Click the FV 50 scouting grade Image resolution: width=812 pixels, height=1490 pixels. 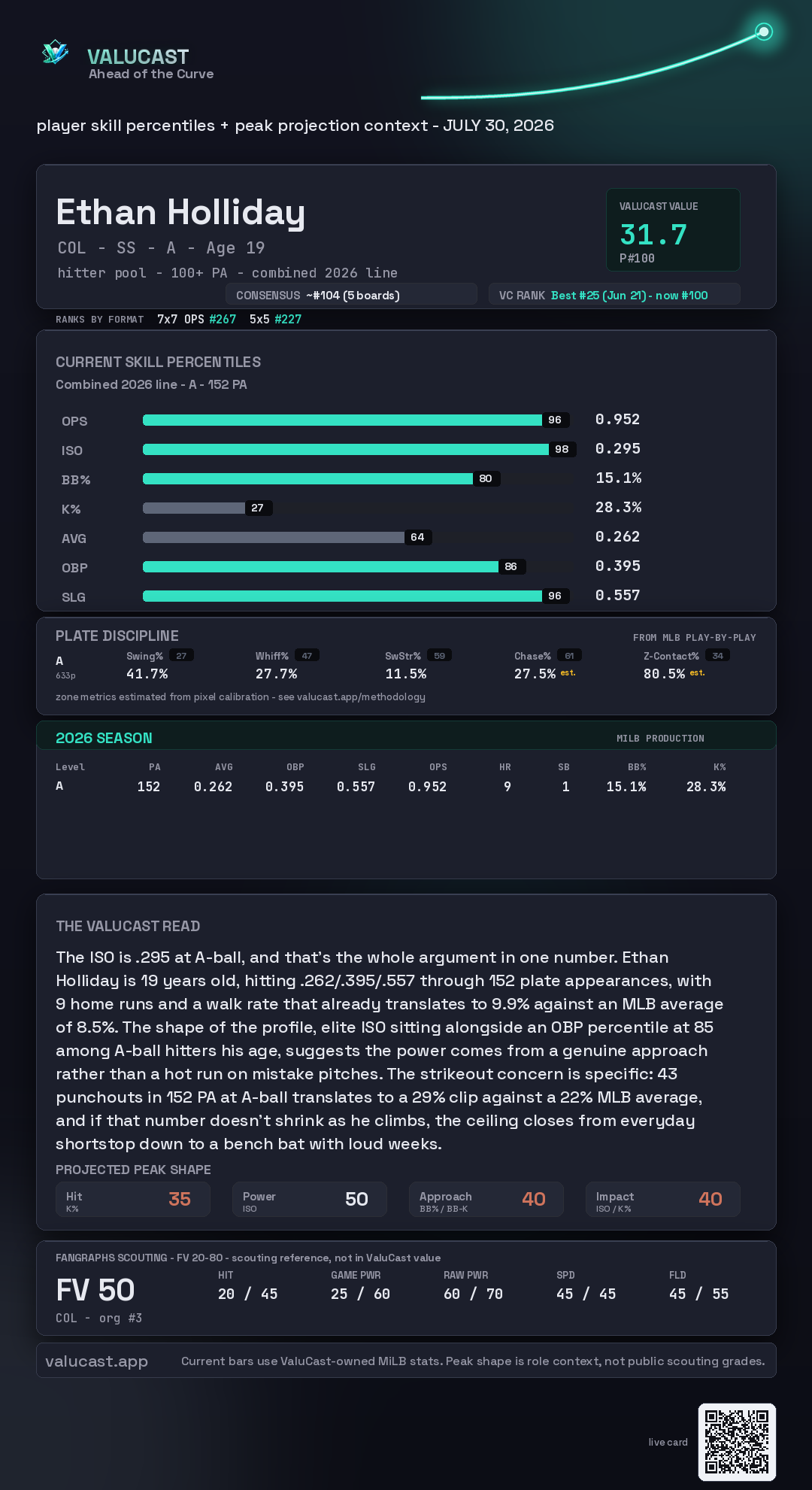[95, 1290]
